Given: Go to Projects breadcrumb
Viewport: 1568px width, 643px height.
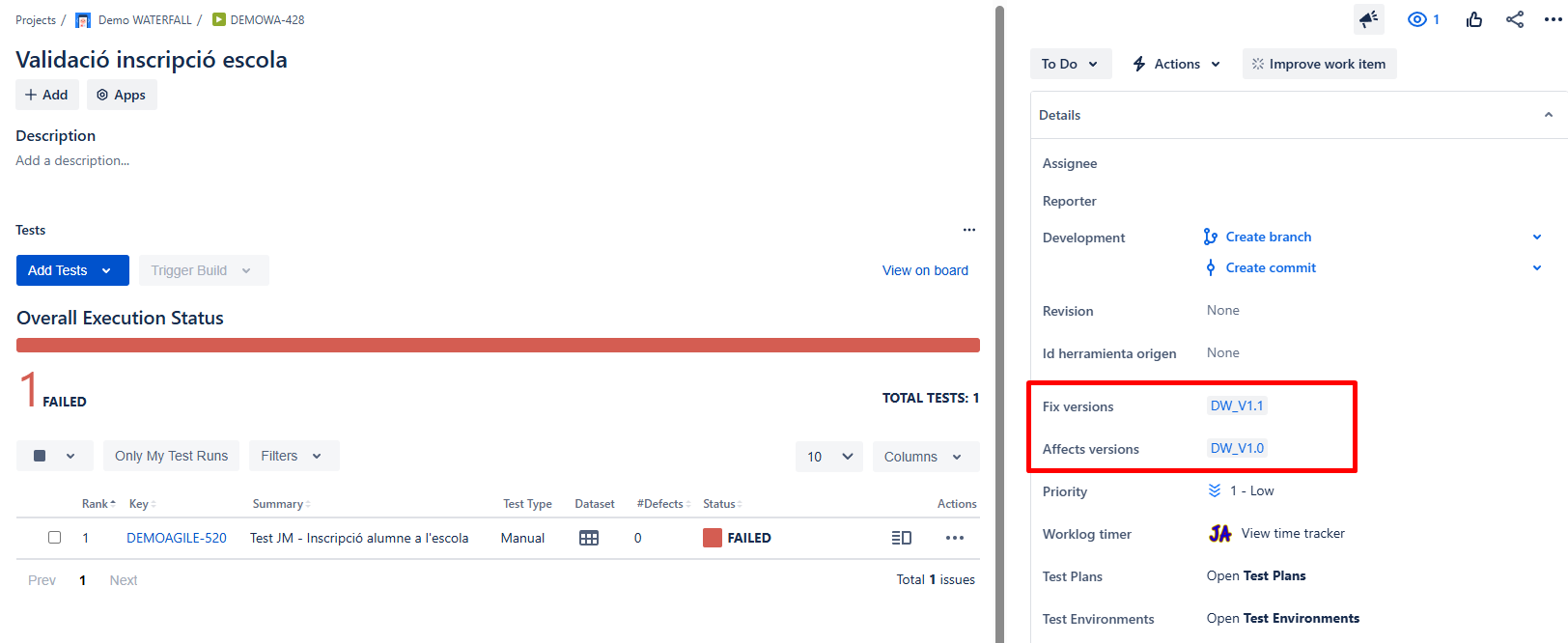Looking at the screenshot, I should click(x=36, y=20).
